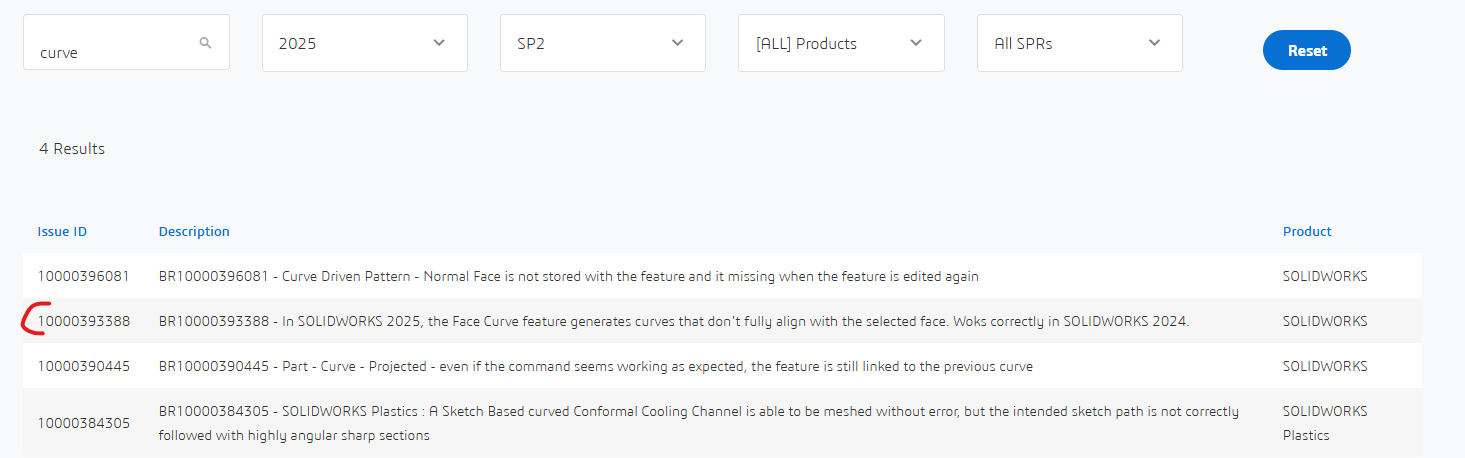Click the SP2 dropdown chevron arrow

(x=677, y=43)
